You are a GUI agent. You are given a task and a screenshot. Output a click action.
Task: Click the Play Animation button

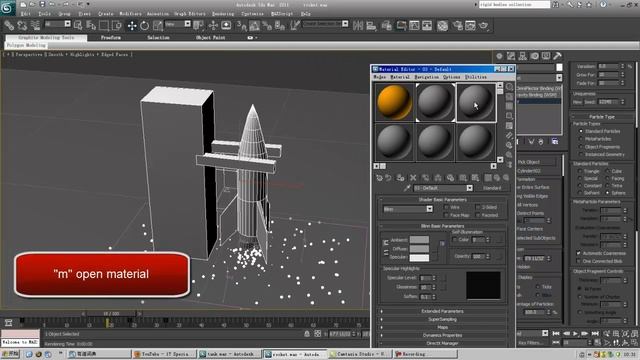[576, 334]
